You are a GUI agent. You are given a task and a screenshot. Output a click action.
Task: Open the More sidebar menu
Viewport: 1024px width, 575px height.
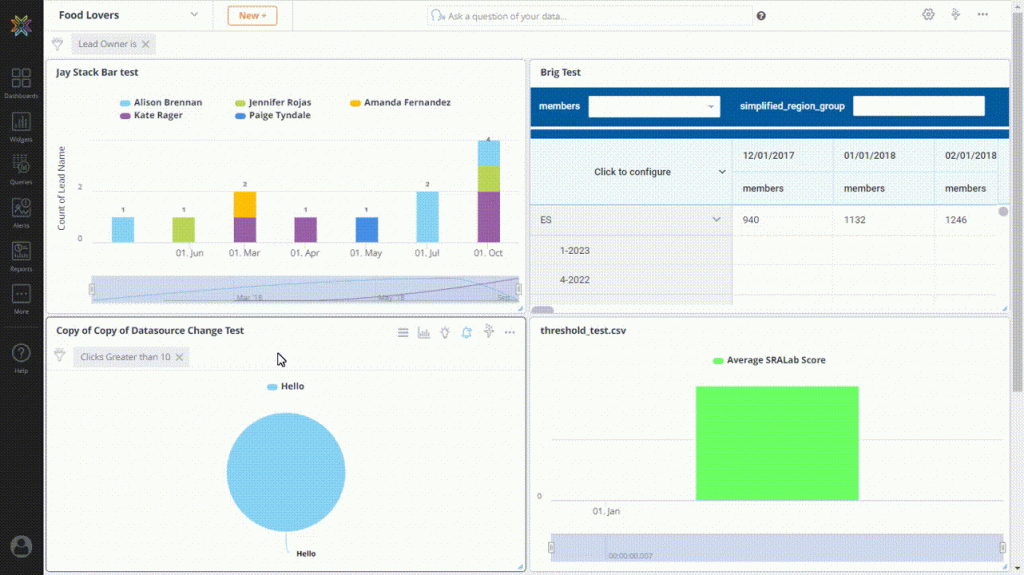21,299
